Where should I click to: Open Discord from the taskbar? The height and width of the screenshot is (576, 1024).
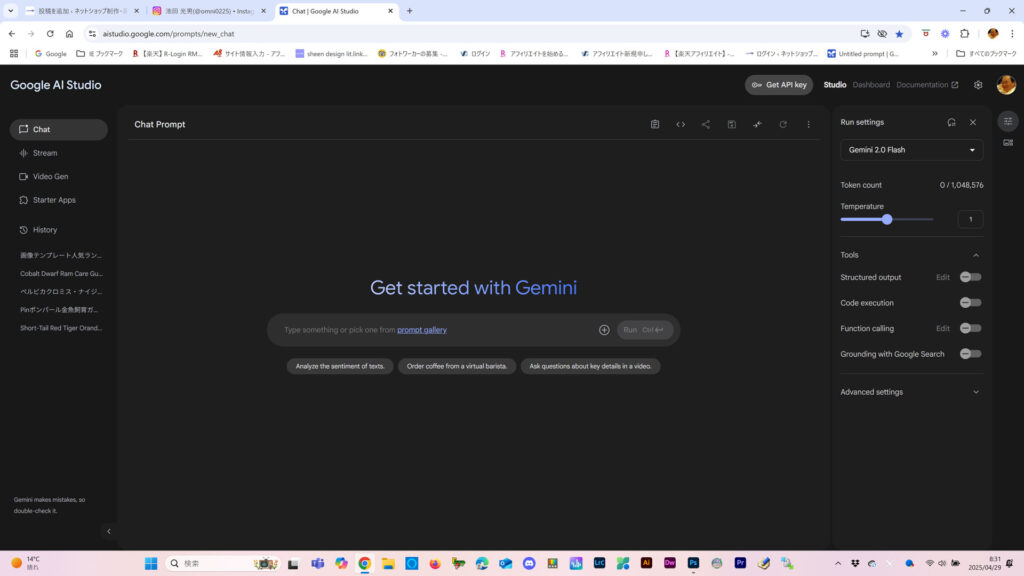(x=529, y=563)
